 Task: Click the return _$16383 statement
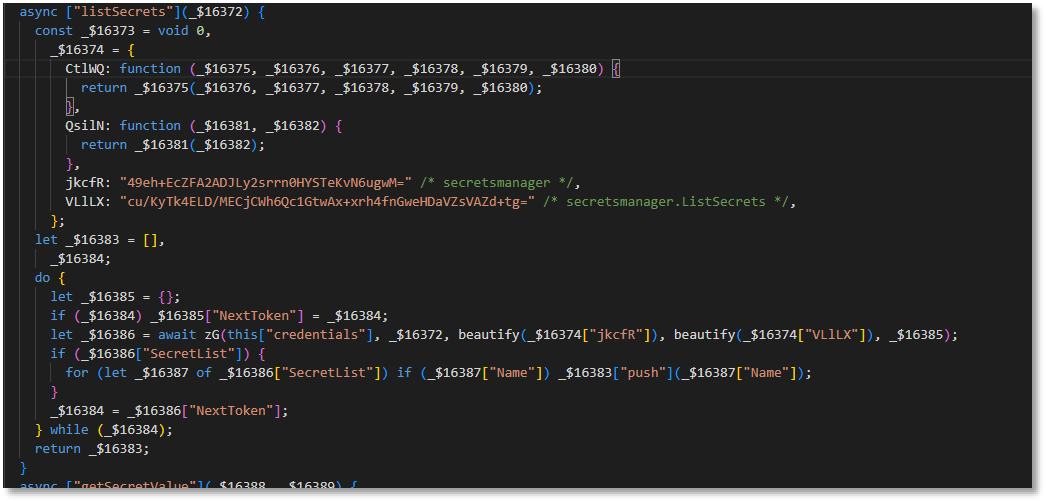92,448
